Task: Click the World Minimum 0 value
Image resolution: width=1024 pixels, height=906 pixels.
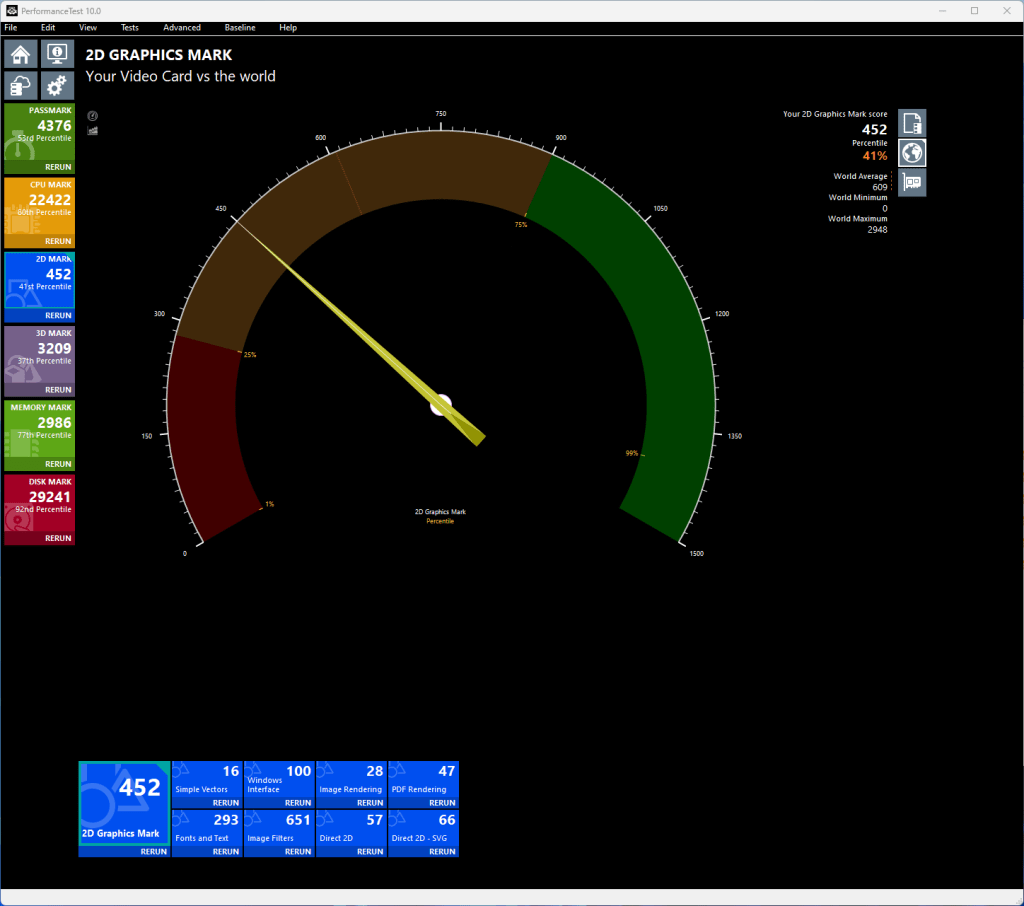Action: tap(885, 209)
